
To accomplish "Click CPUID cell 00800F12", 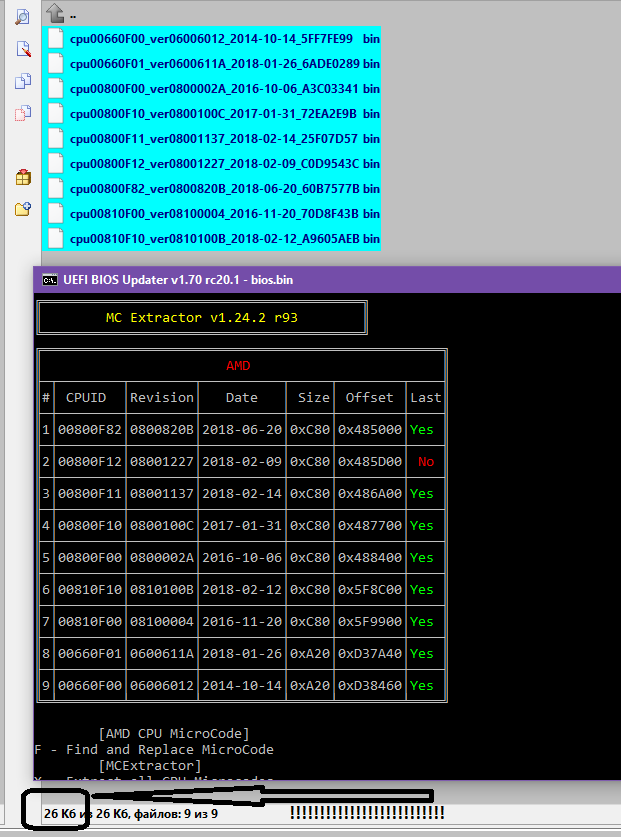I will pyautogui.click(x=90, y=462).
